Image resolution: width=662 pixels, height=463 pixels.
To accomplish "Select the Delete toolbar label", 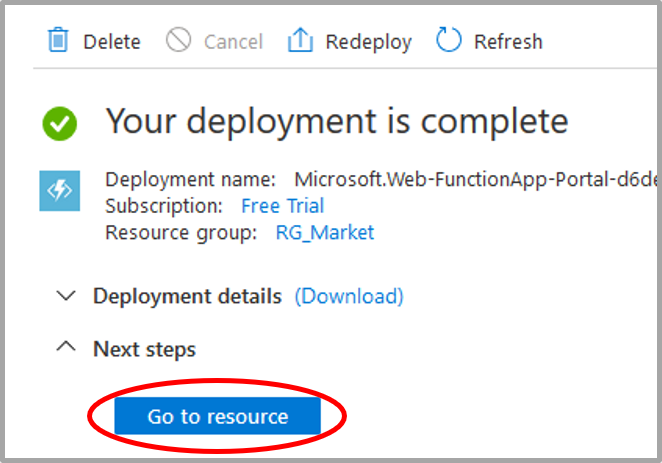I will click(x=112, y=42).
